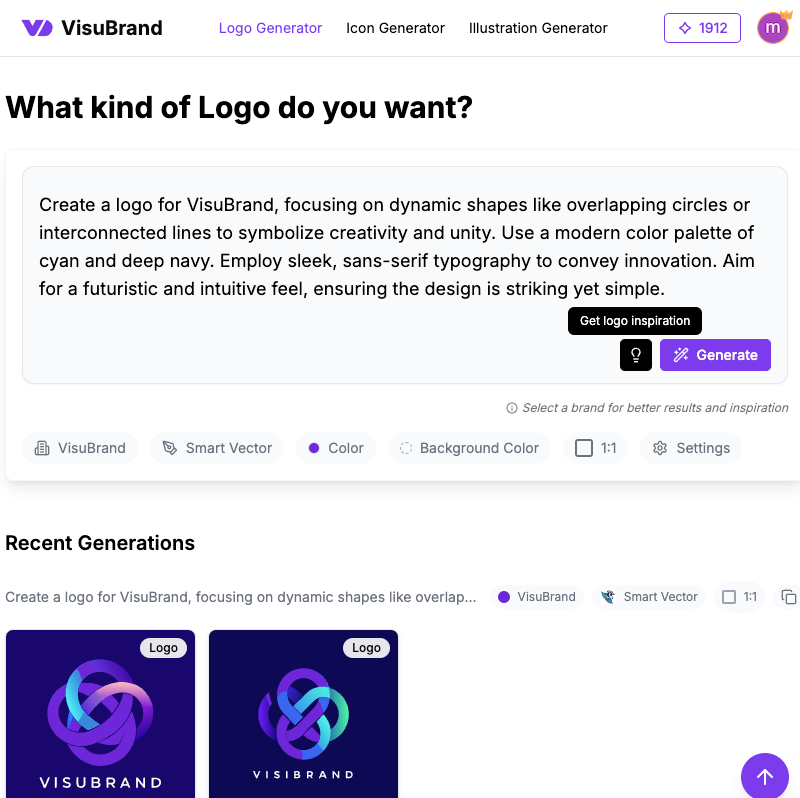
Task: Open Settings gear option
Action: (691, 448)
